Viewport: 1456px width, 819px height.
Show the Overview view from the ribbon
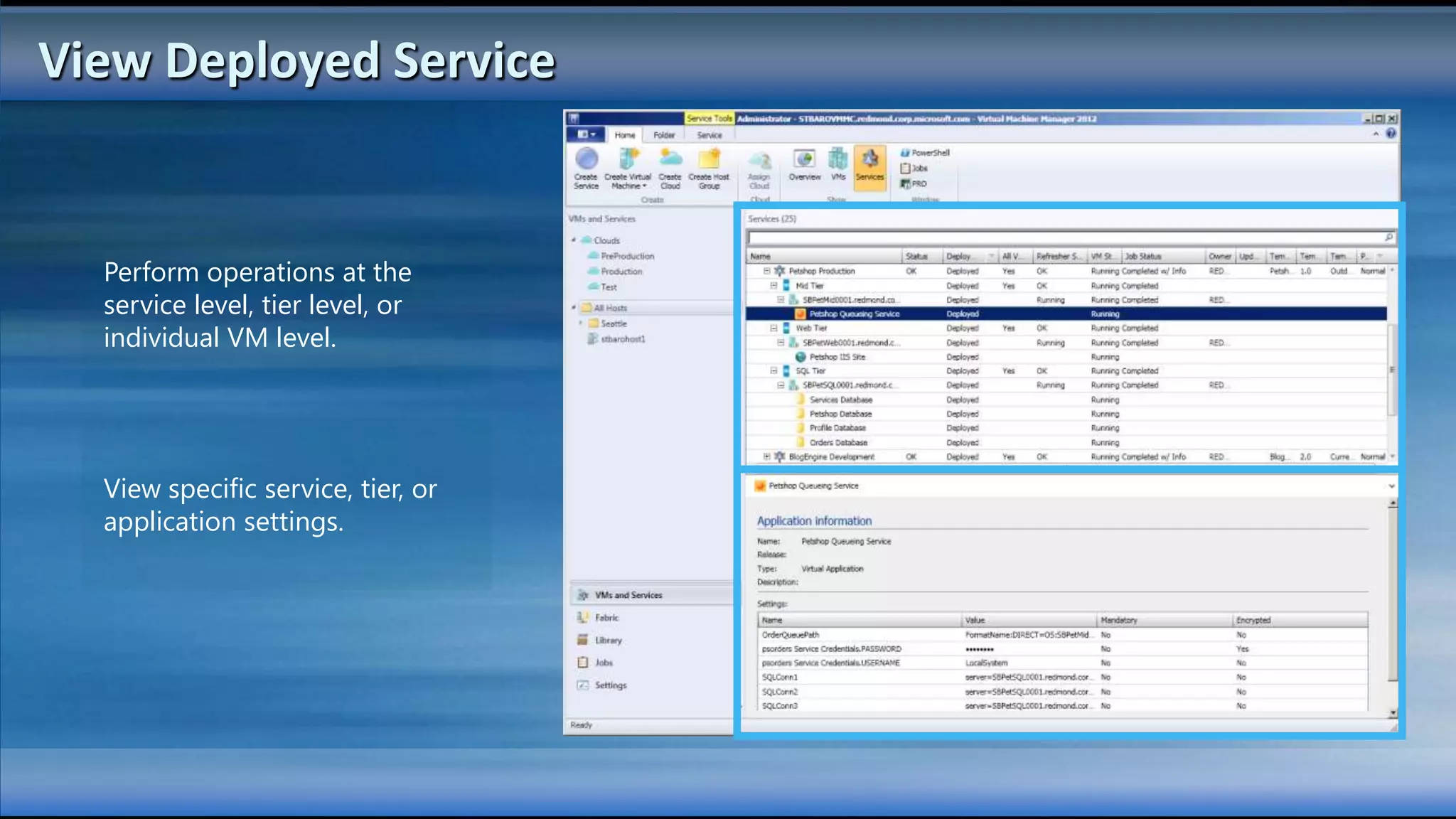tap(804, 165)
